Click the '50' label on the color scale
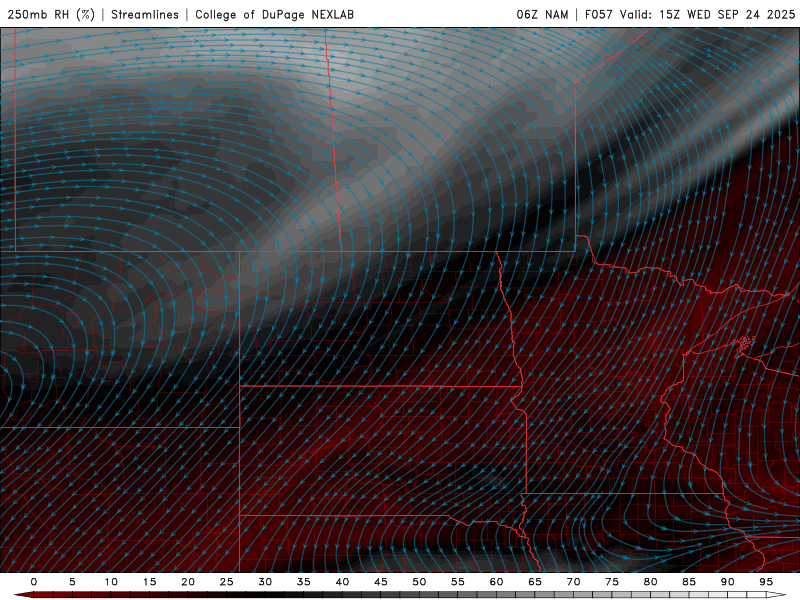Image resolution: width=800 pixels, height=600 pixels. 419,582
